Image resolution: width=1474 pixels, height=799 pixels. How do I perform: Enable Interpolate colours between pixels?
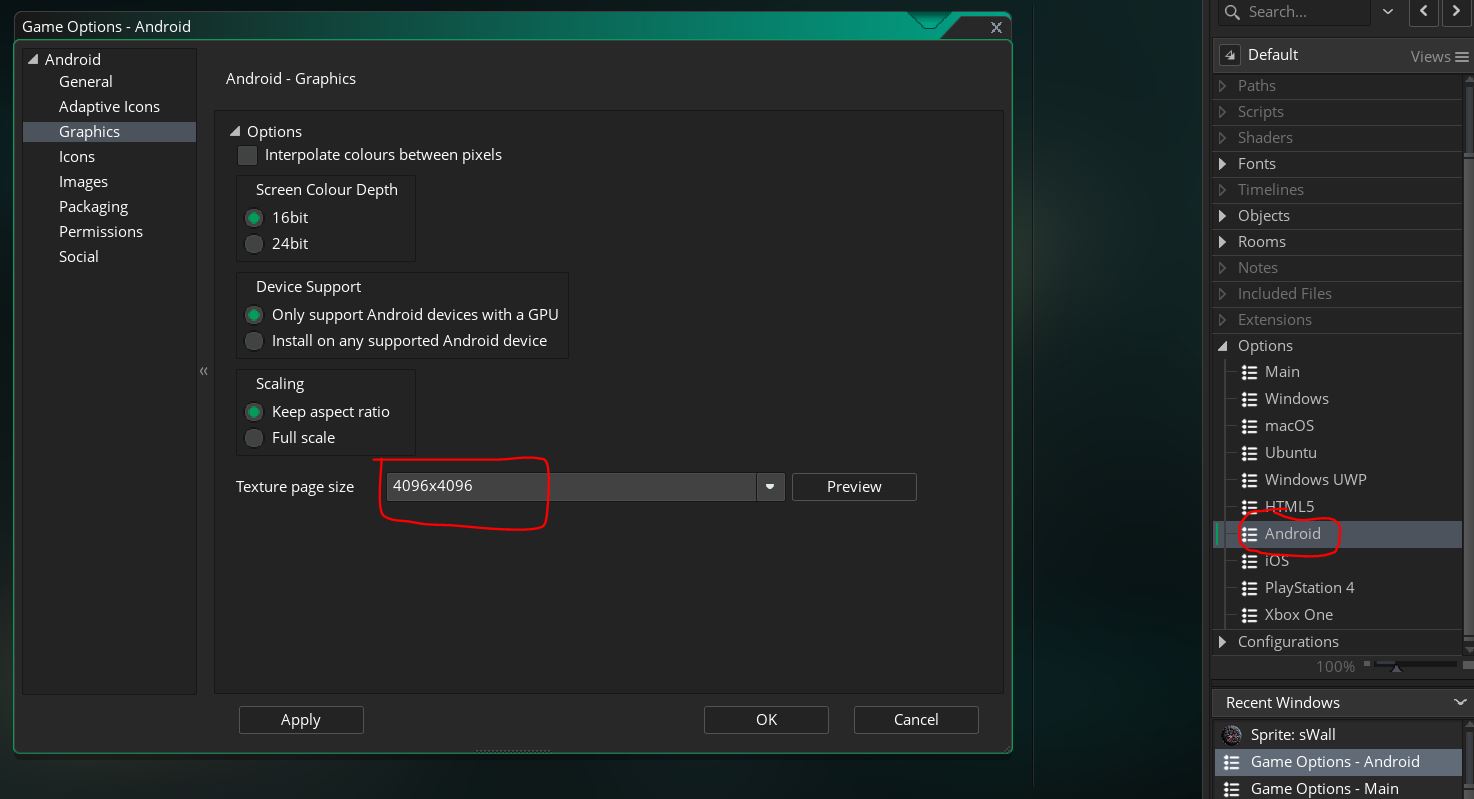tap(247, 155)
